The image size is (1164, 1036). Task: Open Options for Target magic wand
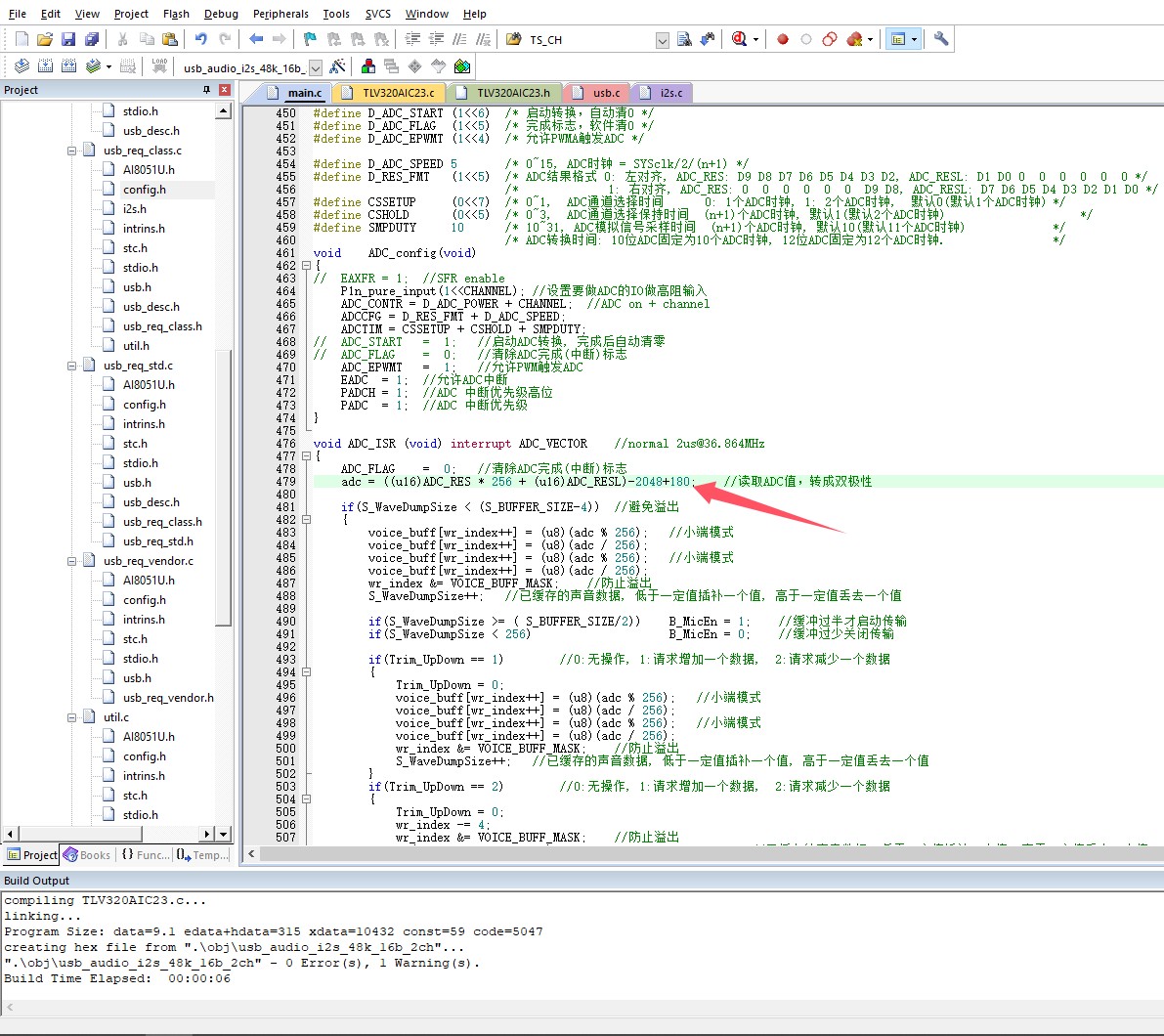[337, 66]
